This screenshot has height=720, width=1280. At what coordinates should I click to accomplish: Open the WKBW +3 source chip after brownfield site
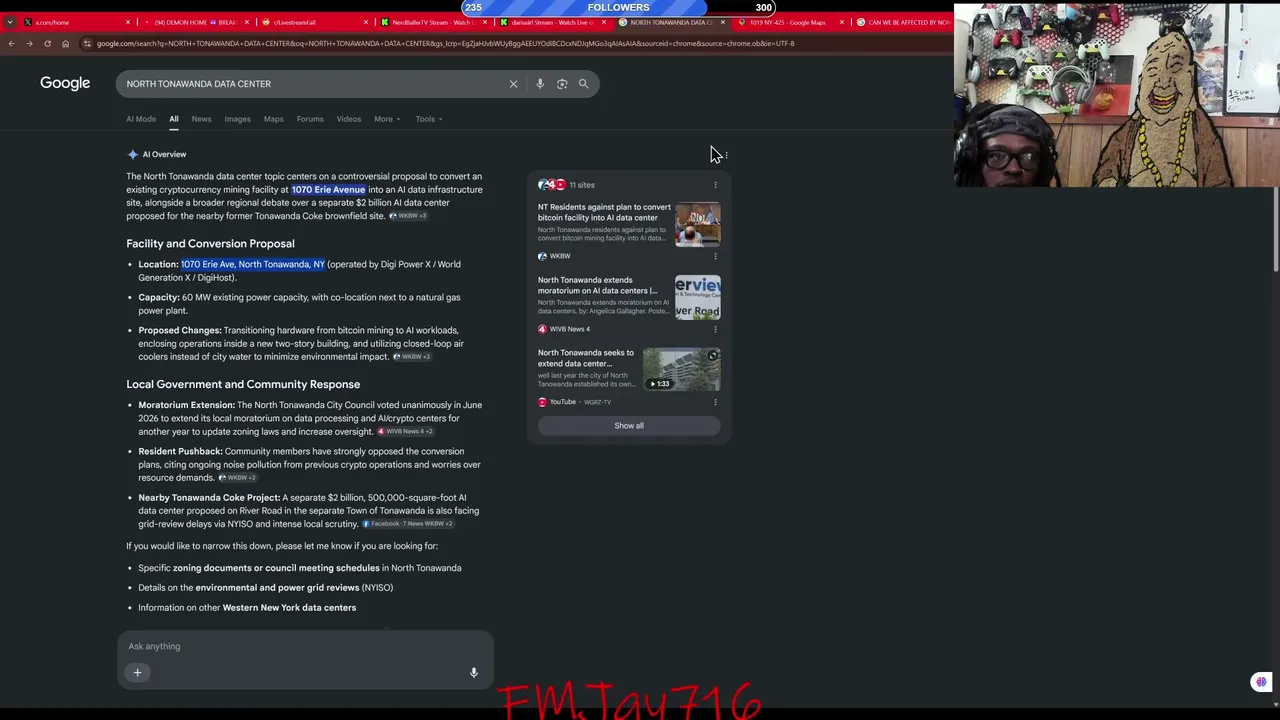click(x=408, y=216)
